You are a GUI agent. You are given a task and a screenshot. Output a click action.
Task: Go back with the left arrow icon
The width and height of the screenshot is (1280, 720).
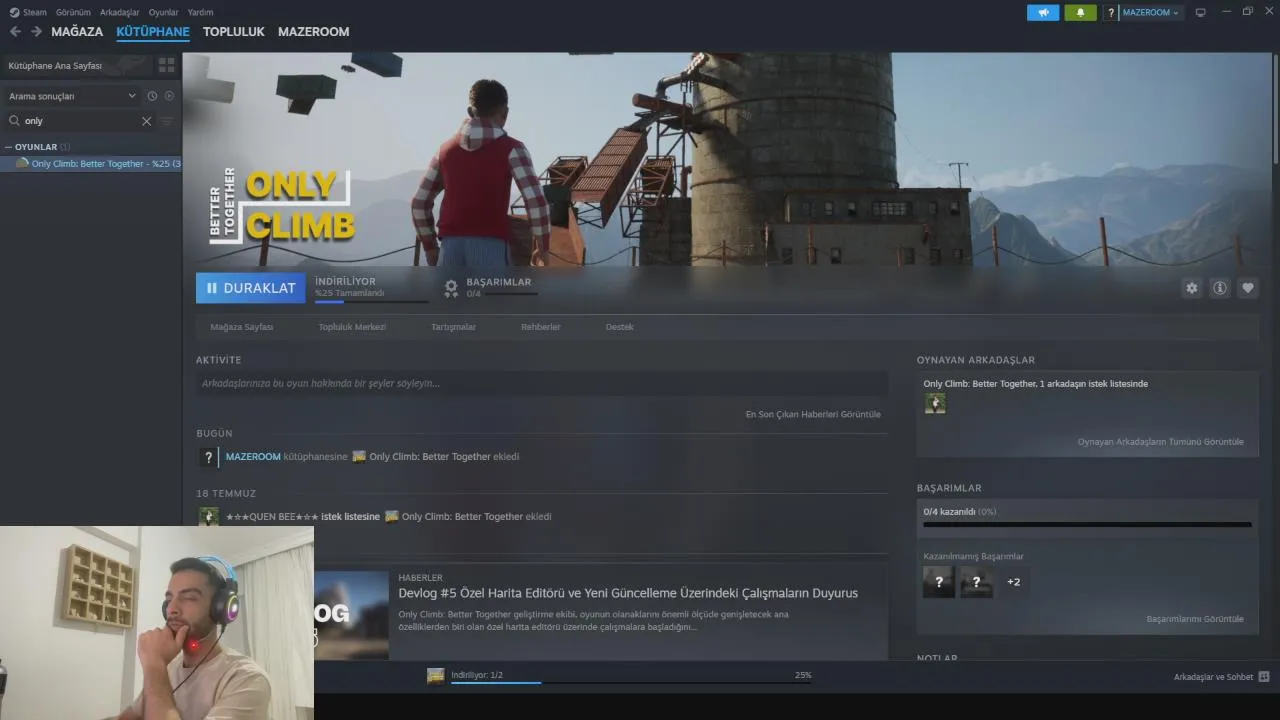tap(15, 32)
